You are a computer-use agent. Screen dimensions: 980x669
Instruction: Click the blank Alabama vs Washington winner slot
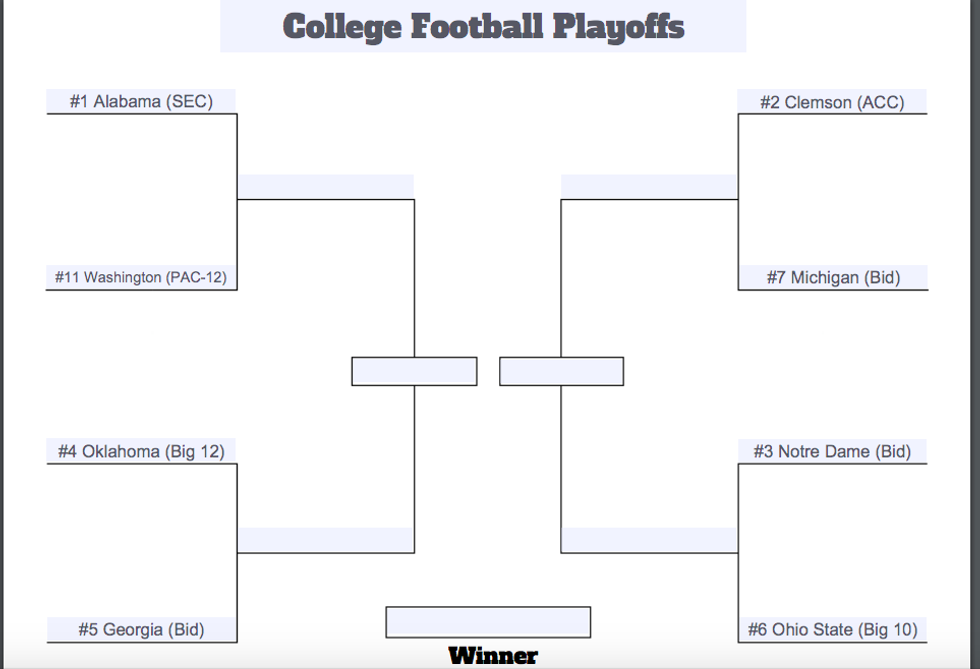(x=326, y=187)
